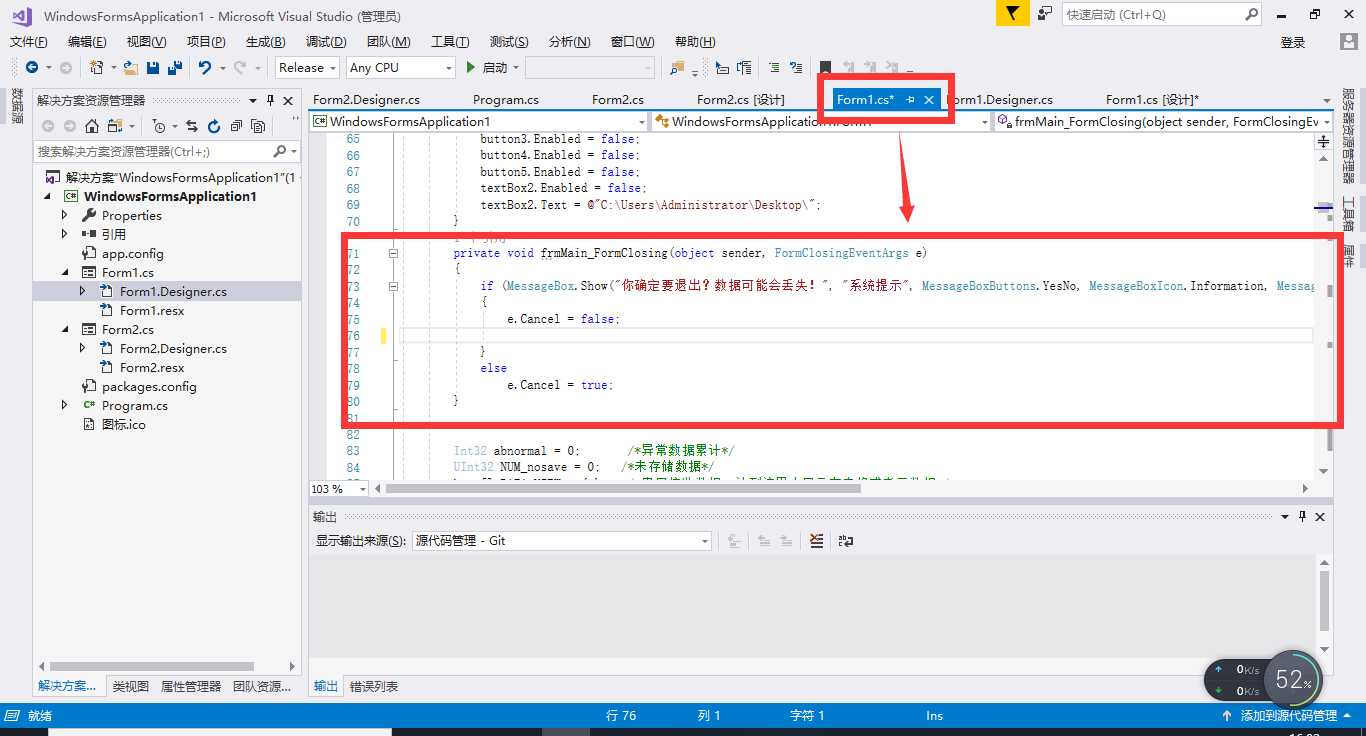
Task: Refresh the Solution Explorer tree
Action: [x=214, y=126]
